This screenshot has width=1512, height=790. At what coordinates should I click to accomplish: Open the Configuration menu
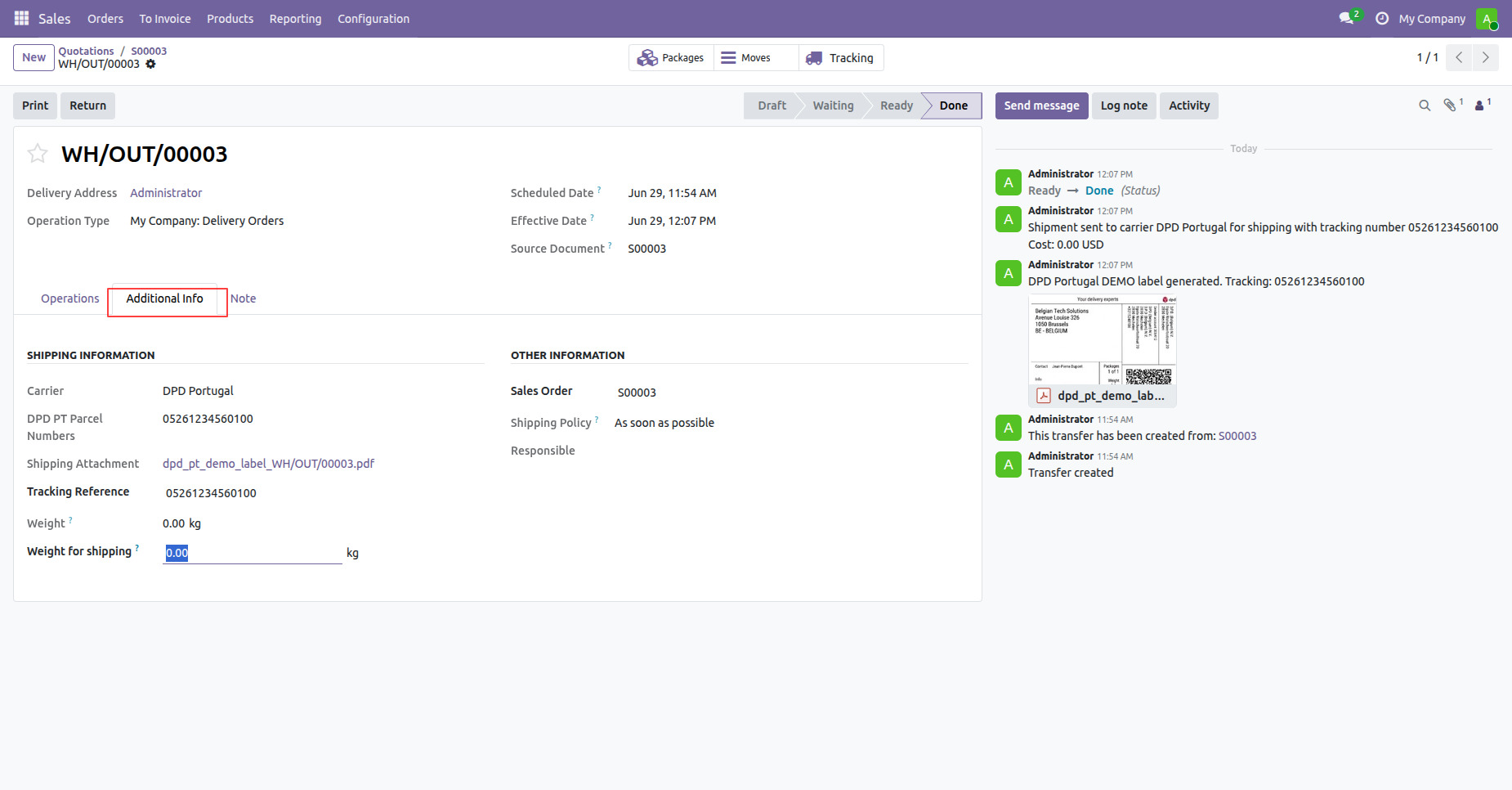pyautogui.click(x=374, y=18)
